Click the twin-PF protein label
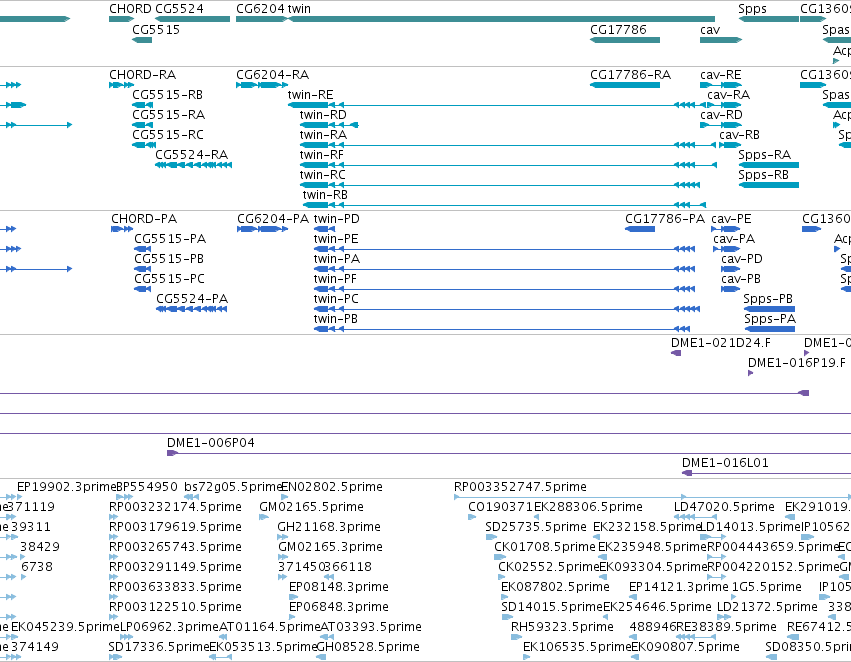This screenshot has width=851, height=662. pyautogui.click(x=335, y=279)
